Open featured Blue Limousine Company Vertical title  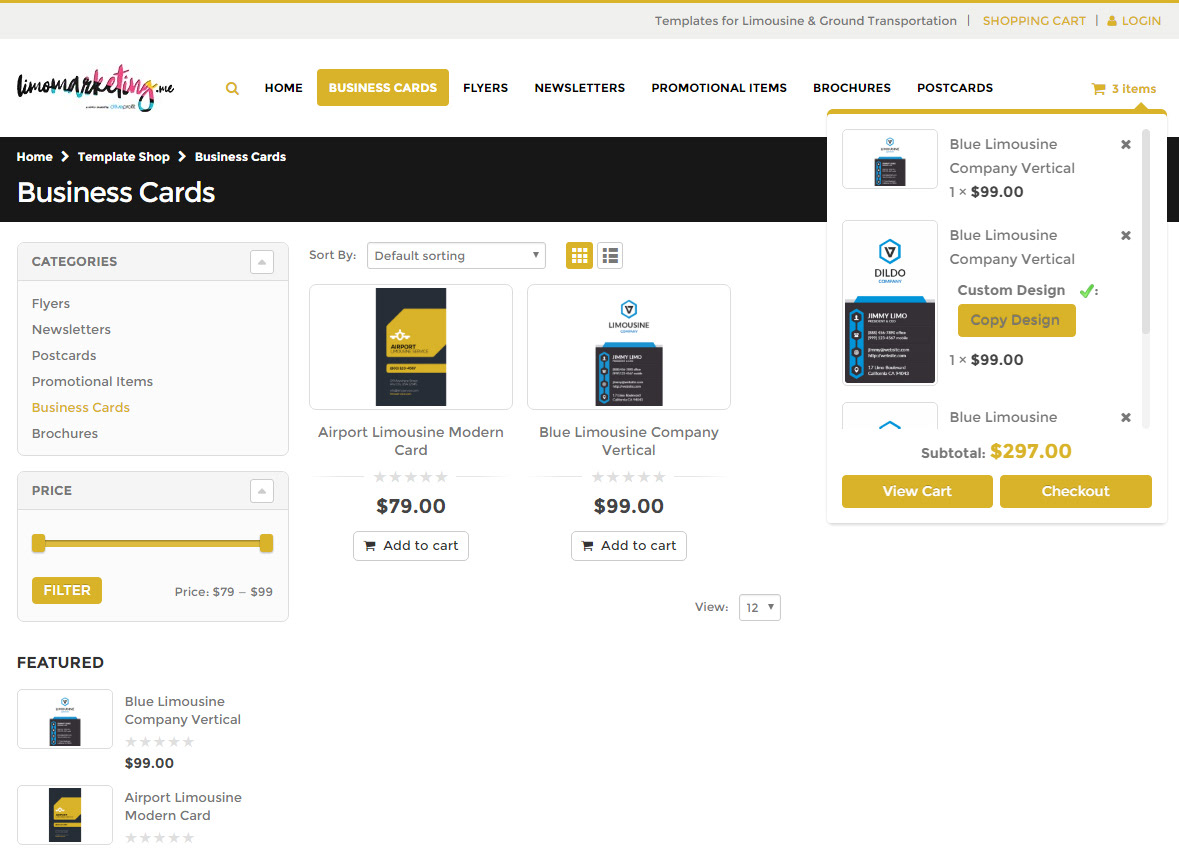[183, 711]
